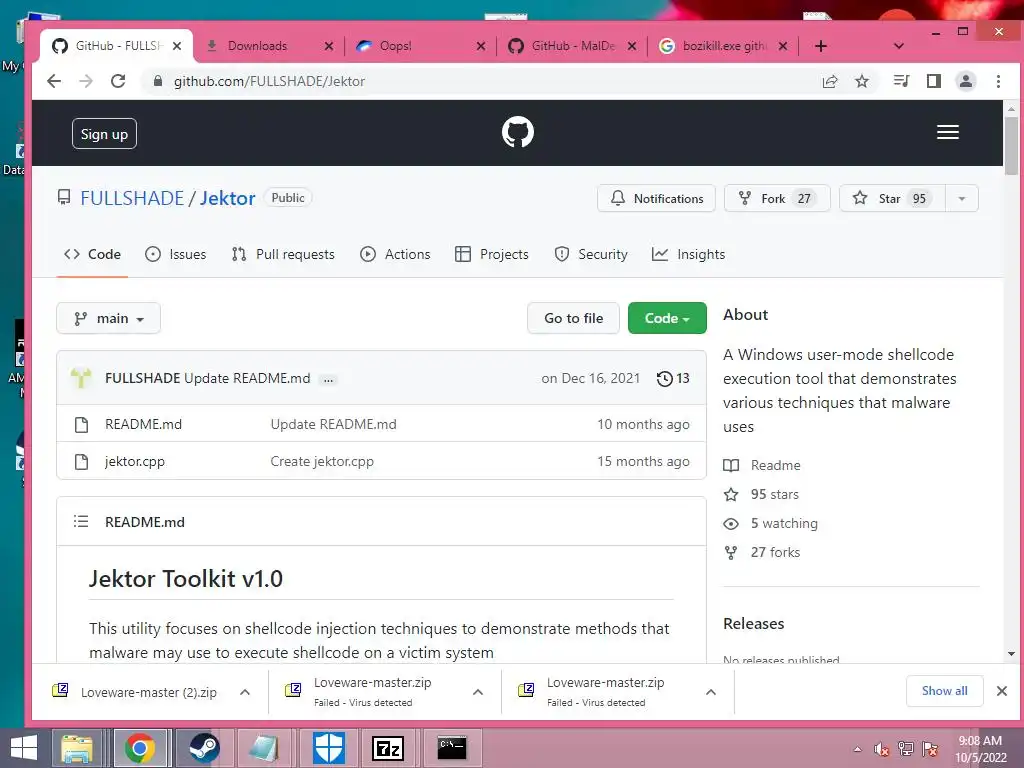Open the Create jektor.cpp commit message
Image resolution: width=1024 pixels, height=768 pixels.
click(x=322, y=461)
